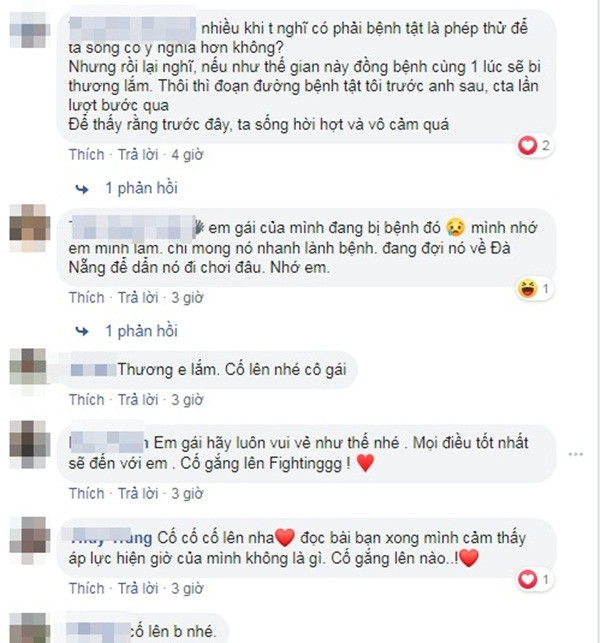This screenshot has width=600, height=643.
Task: Click heart reaction on first comment
Action: tap(535, 146)
